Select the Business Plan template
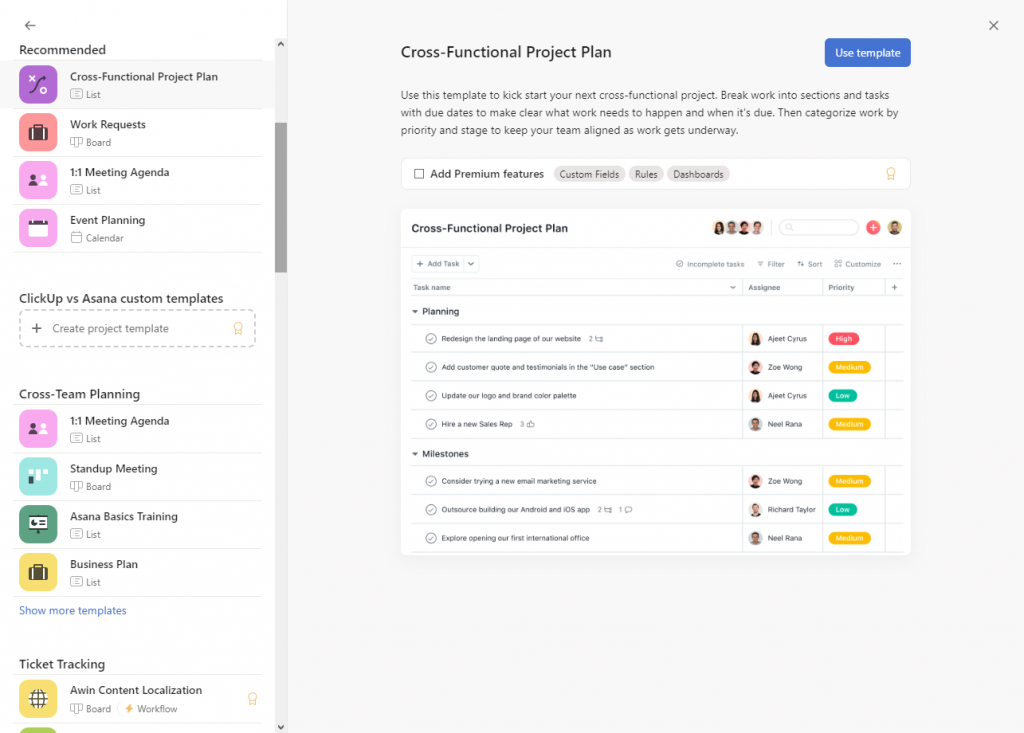Image resolution: width=1024 pixels, height=733 pixels. coord(138,572)
